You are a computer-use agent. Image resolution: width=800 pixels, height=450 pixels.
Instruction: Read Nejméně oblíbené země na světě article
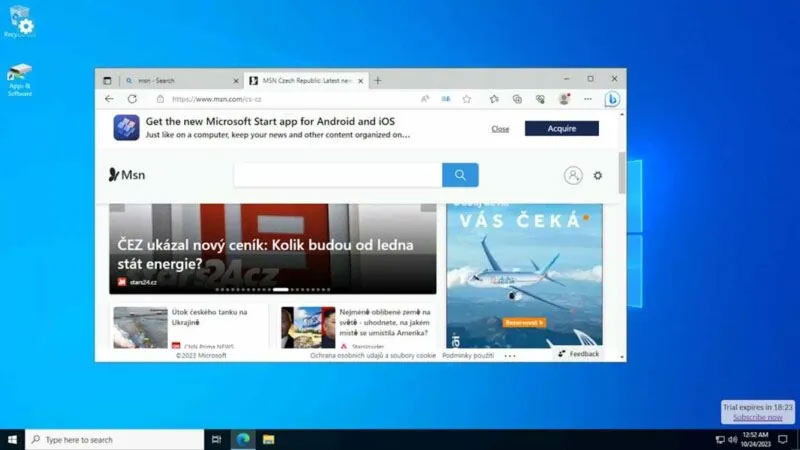385,322
